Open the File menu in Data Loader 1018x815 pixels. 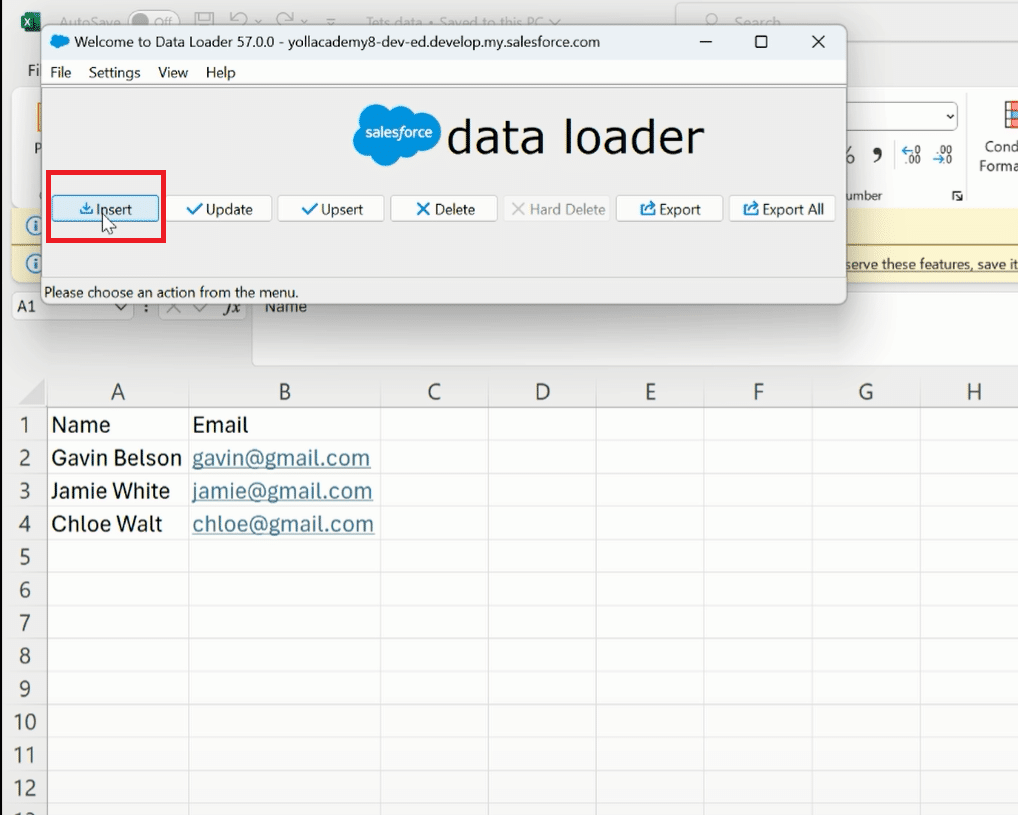point(61,72)
